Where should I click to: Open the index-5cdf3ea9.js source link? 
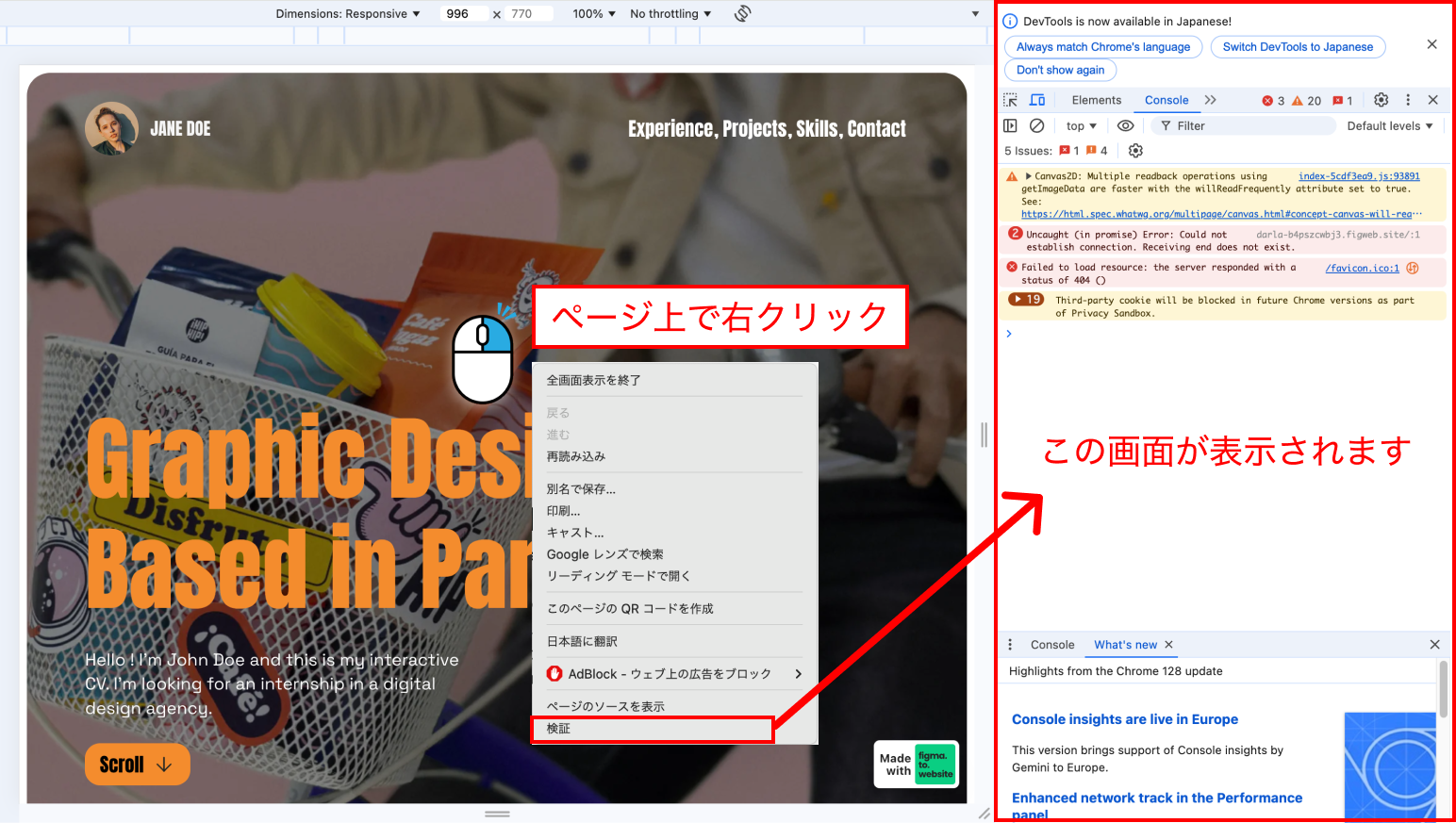point(1358,176)
